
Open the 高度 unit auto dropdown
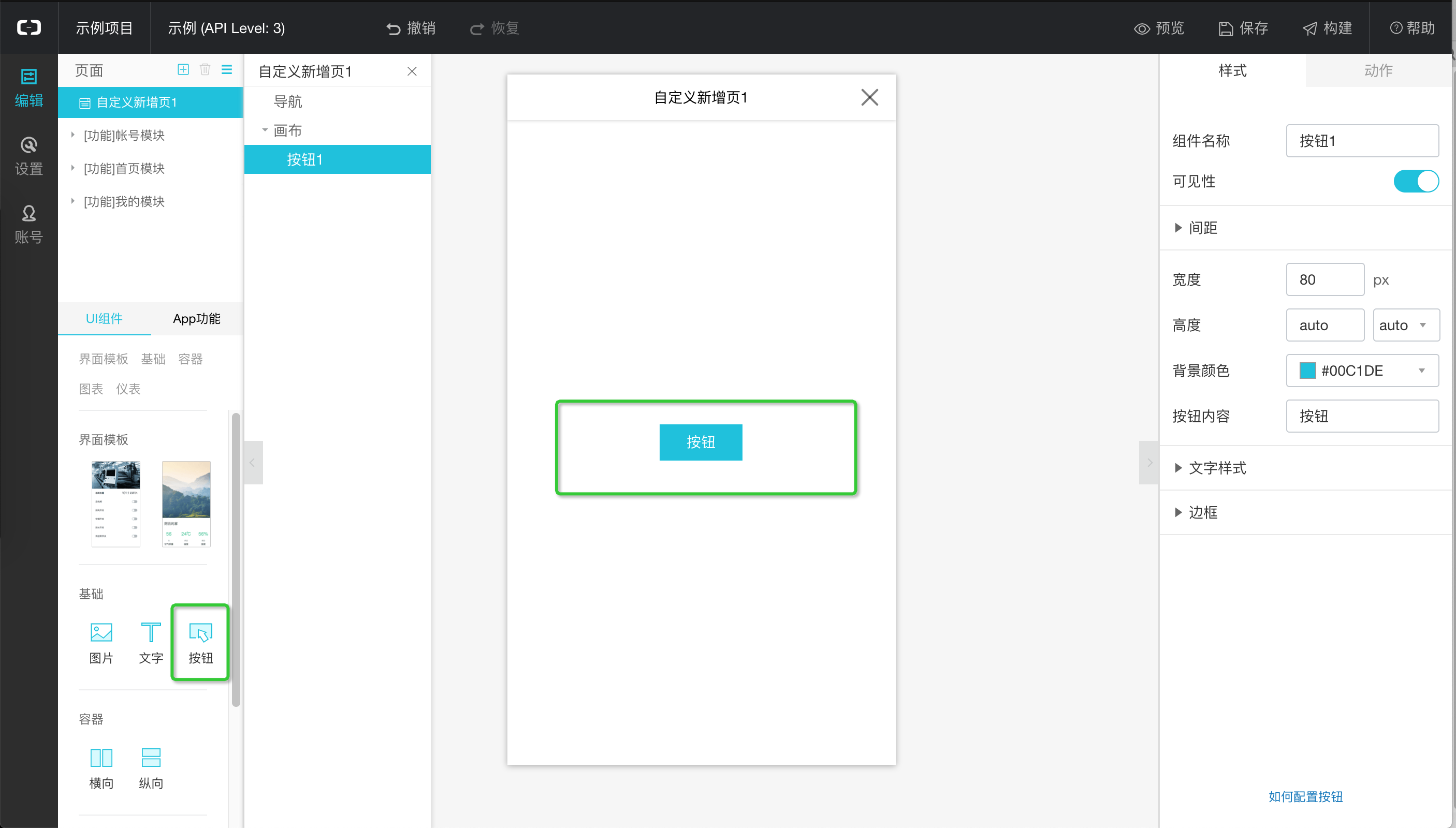pyautogui.click(x=1406, y=326)
